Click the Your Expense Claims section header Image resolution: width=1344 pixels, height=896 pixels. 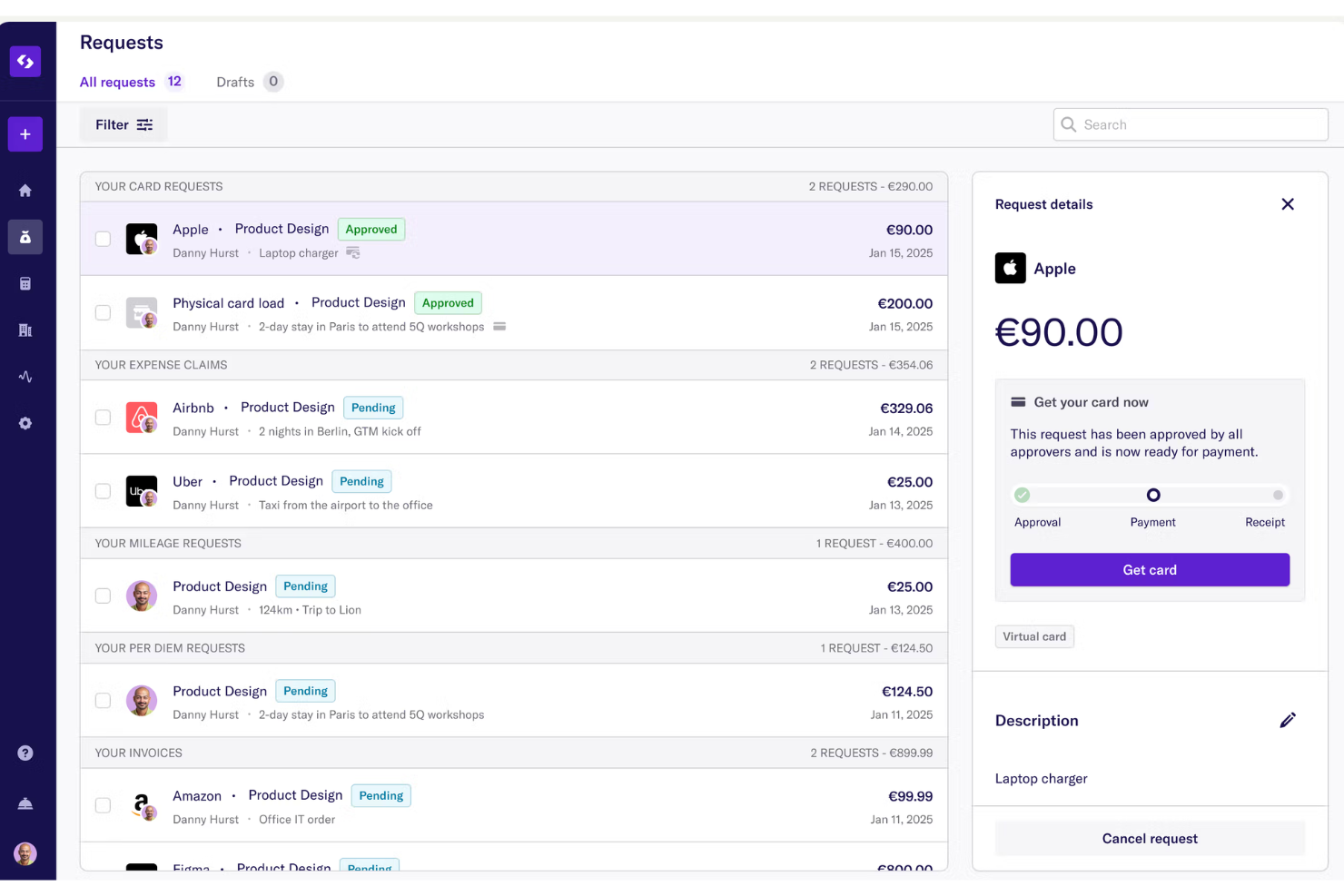click(514, 365)
